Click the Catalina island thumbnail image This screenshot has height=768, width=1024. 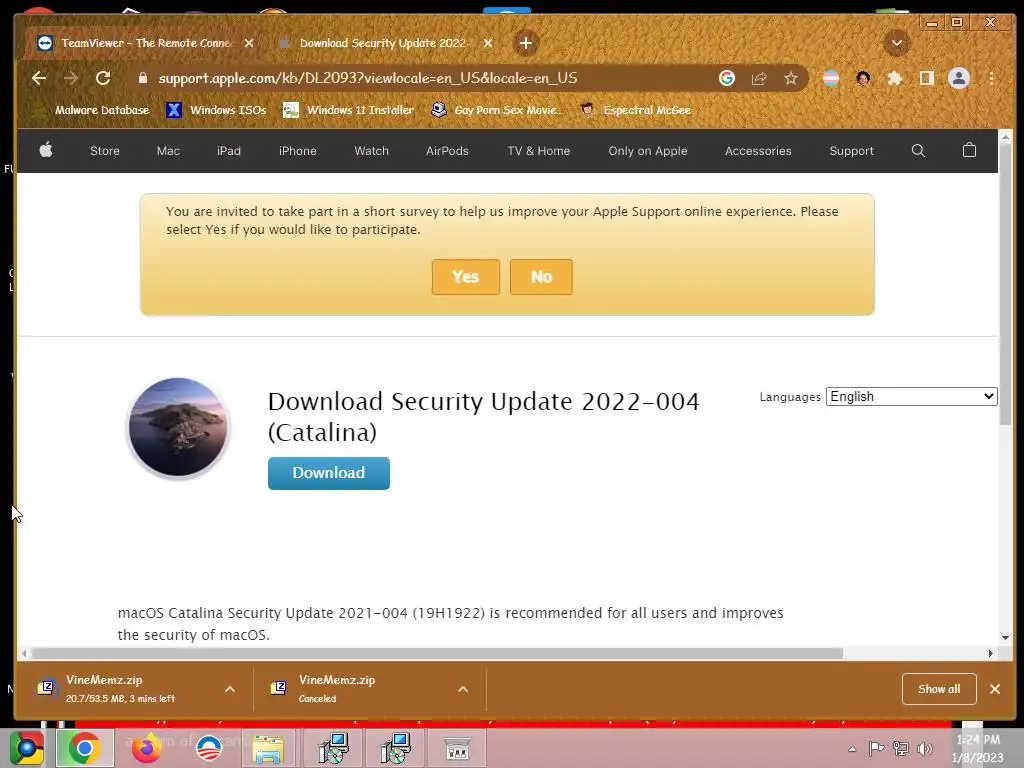point(178,427)
